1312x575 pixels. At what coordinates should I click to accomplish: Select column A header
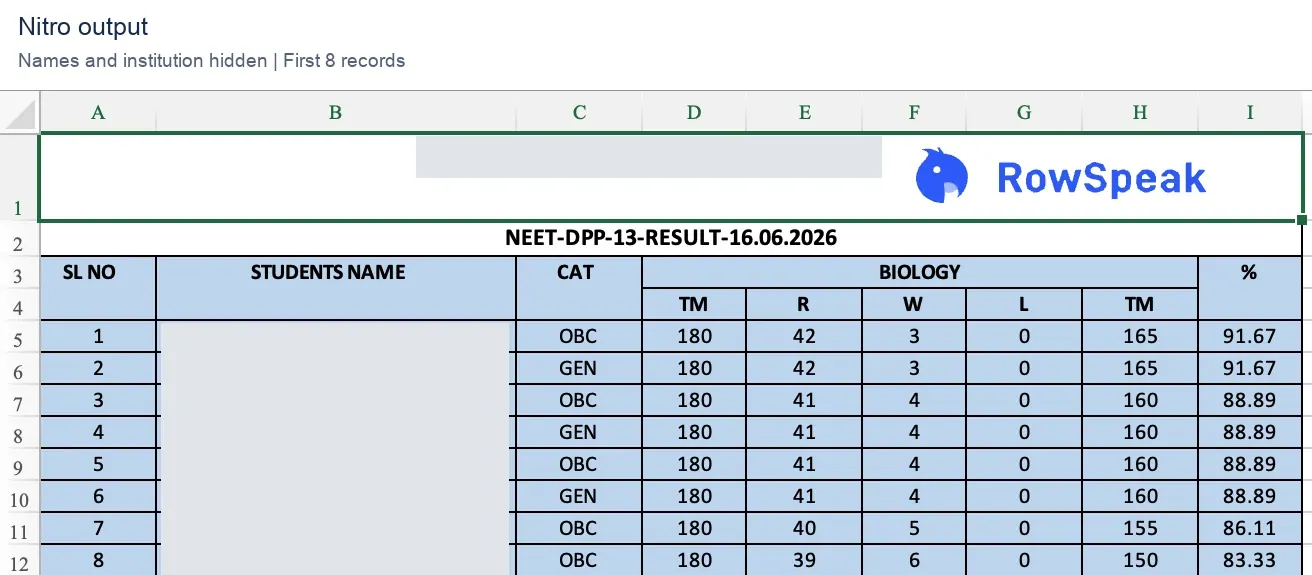pos(98,113)
